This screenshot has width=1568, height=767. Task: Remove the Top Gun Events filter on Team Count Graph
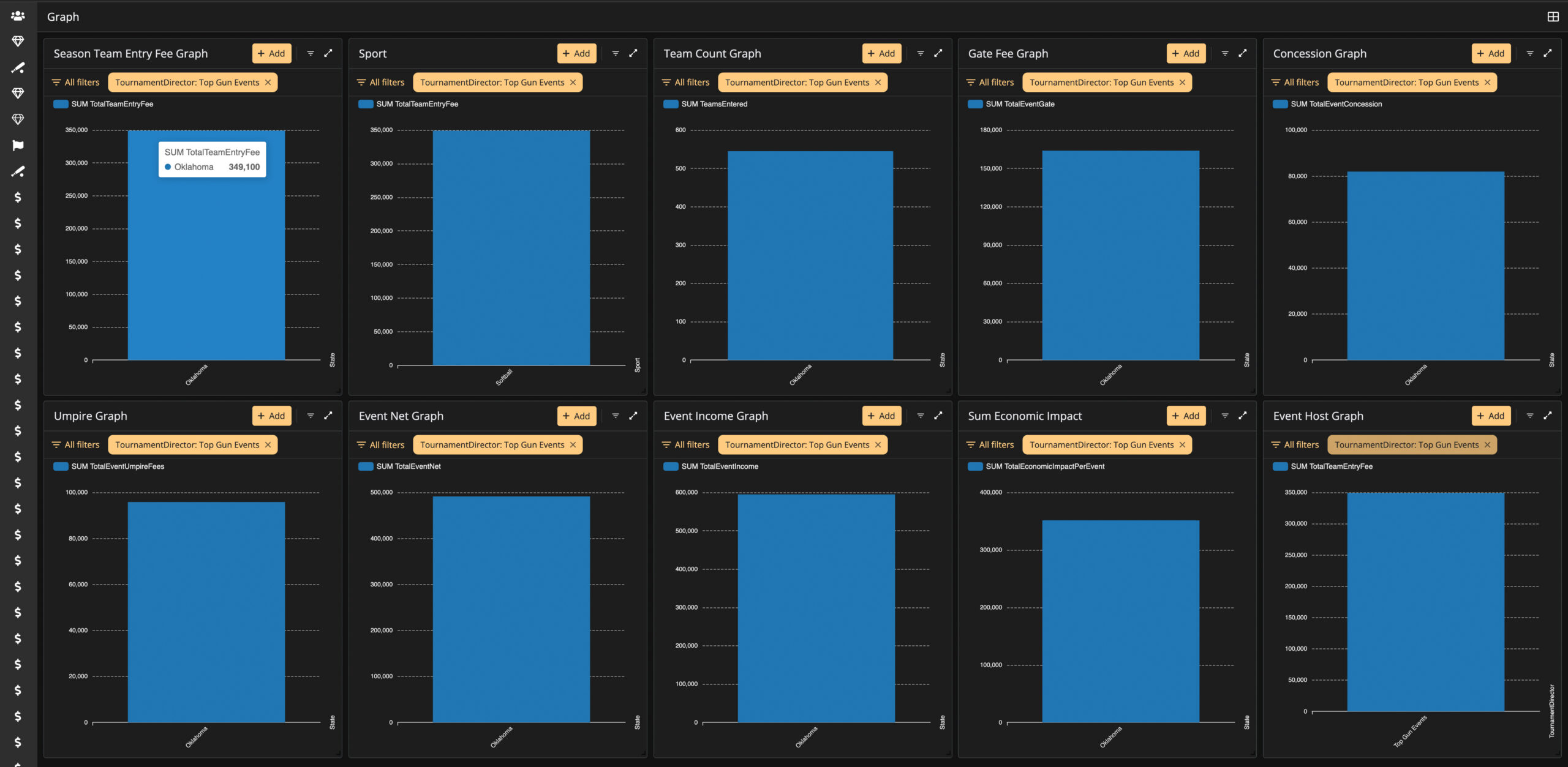878,83
